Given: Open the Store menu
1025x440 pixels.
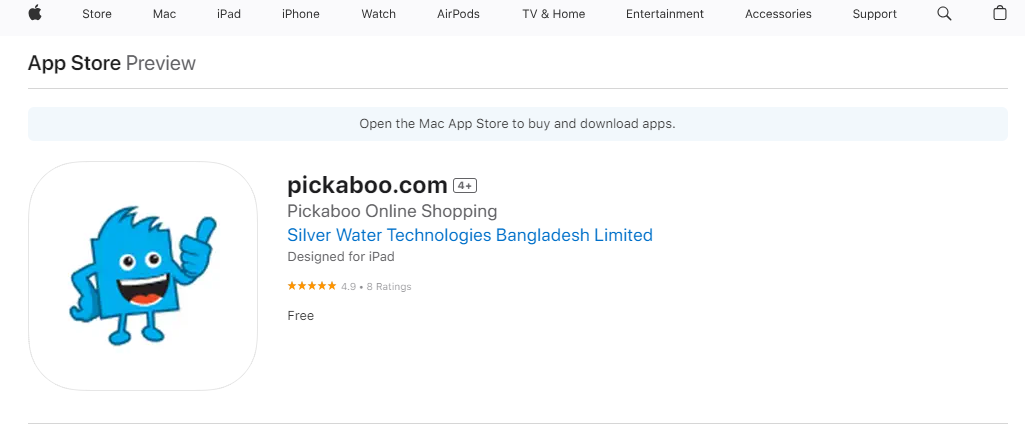Looking at the screenshot, I should tap(97, 14).
